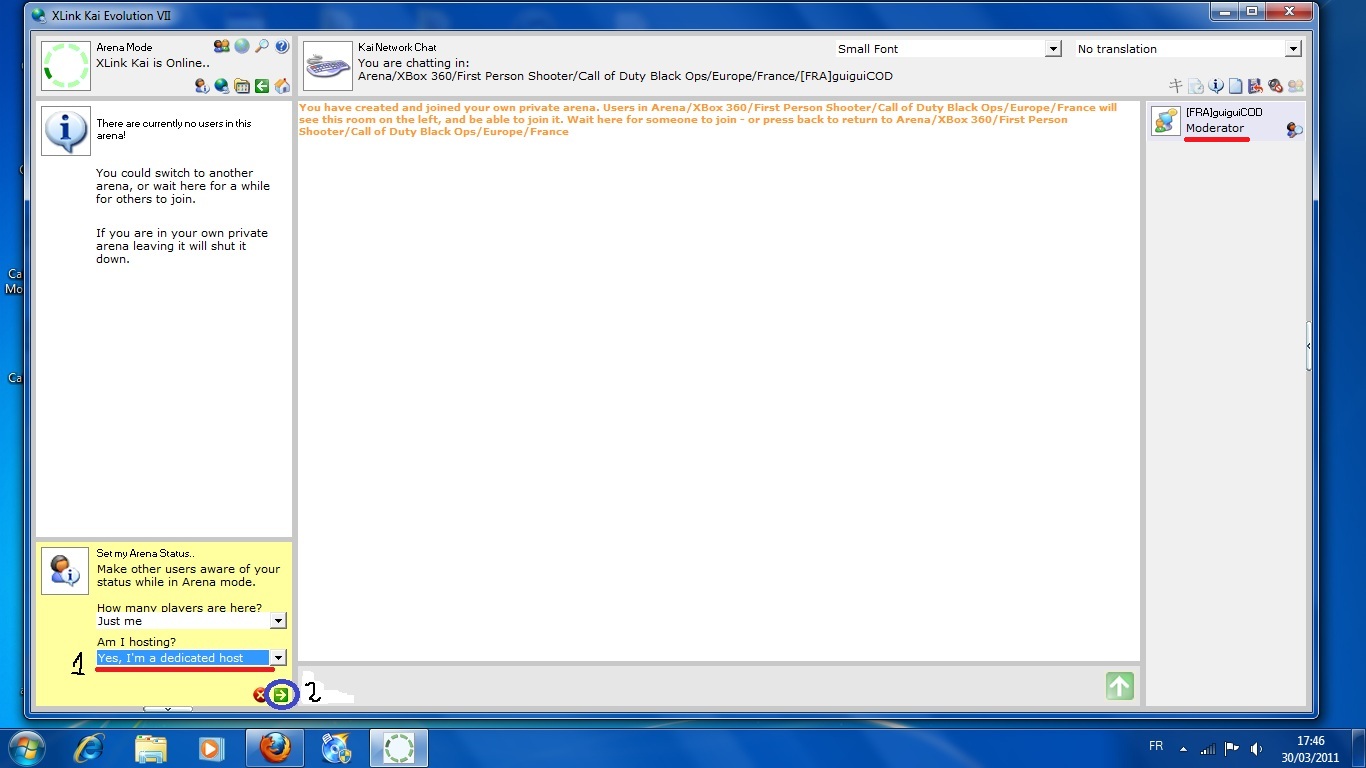The height and width of the screenshot is (768, 1366).
Task: Open the folder bookmarks icon in header
Action: (242, 86)
